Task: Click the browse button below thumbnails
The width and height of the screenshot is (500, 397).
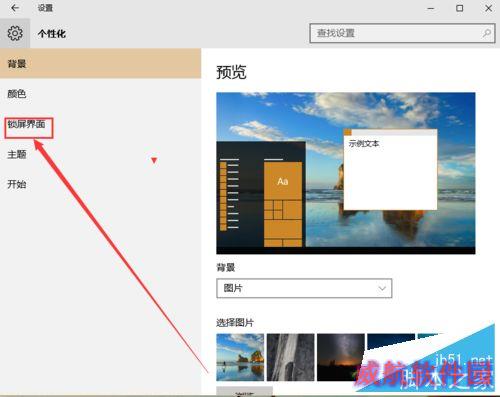Action: [x=245, y=392]
